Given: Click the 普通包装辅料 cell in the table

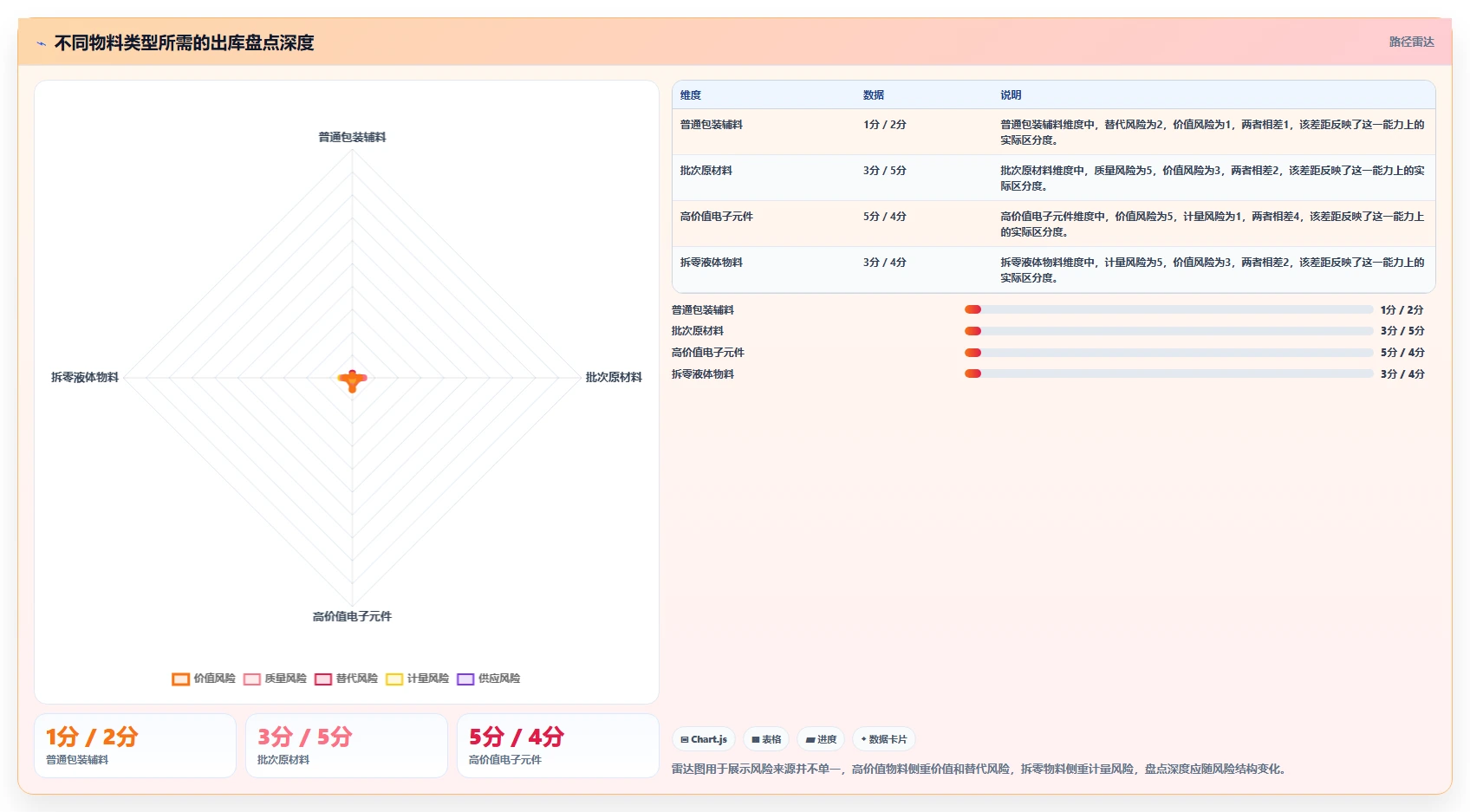Looking at the screenshot, I should pos(712,125).
